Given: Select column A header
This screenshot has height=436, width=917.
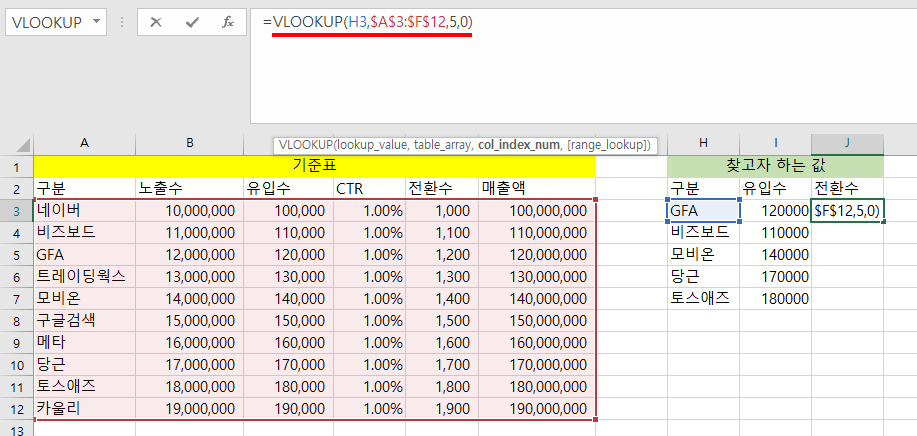Looking at the screenshot, I should [84, 144].
